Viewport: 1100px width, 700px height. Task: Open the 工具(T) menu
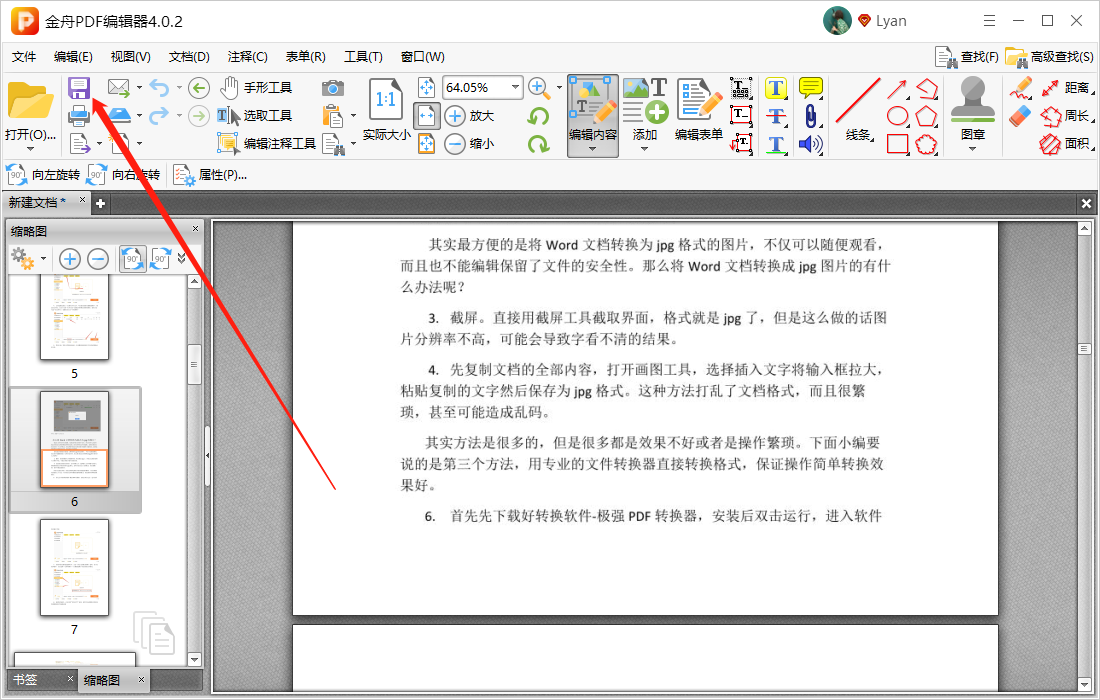pyautogui.click(x=363, y=57)
